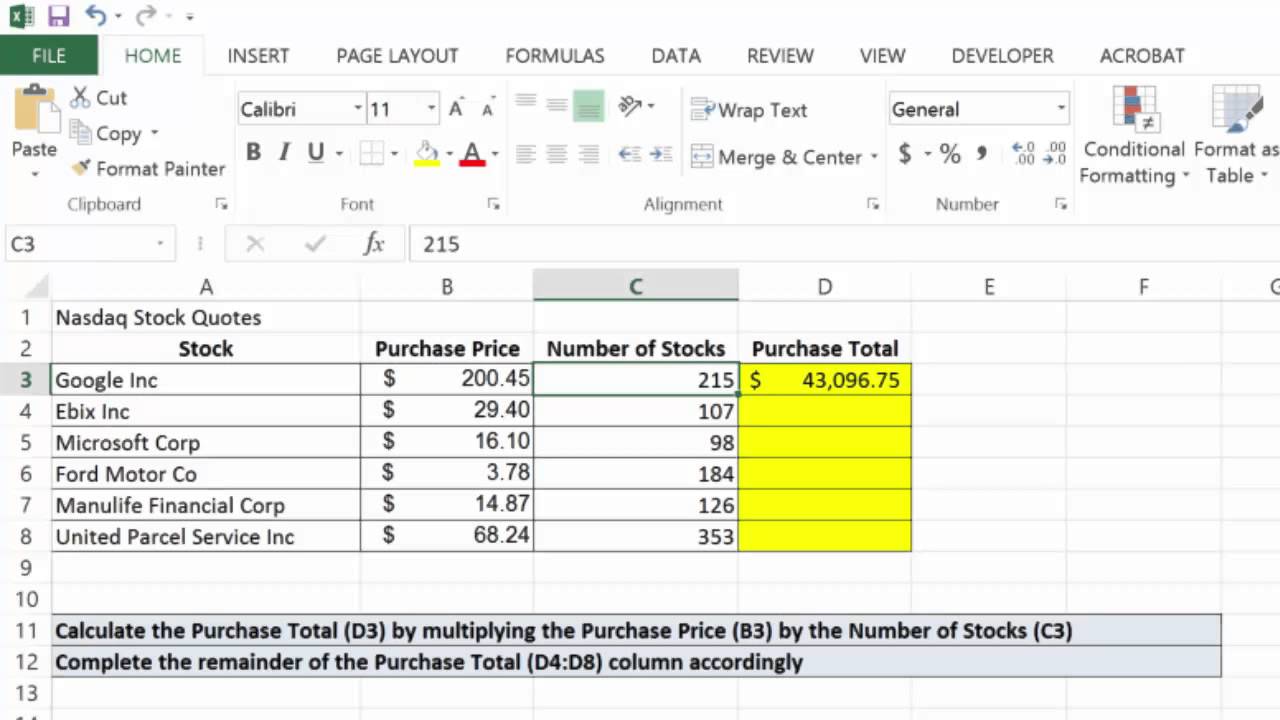Open the Conditional Formatting menu
Image resolution: width=1280 pixels, height=720 pixels.
click(x=1134, y=135)
